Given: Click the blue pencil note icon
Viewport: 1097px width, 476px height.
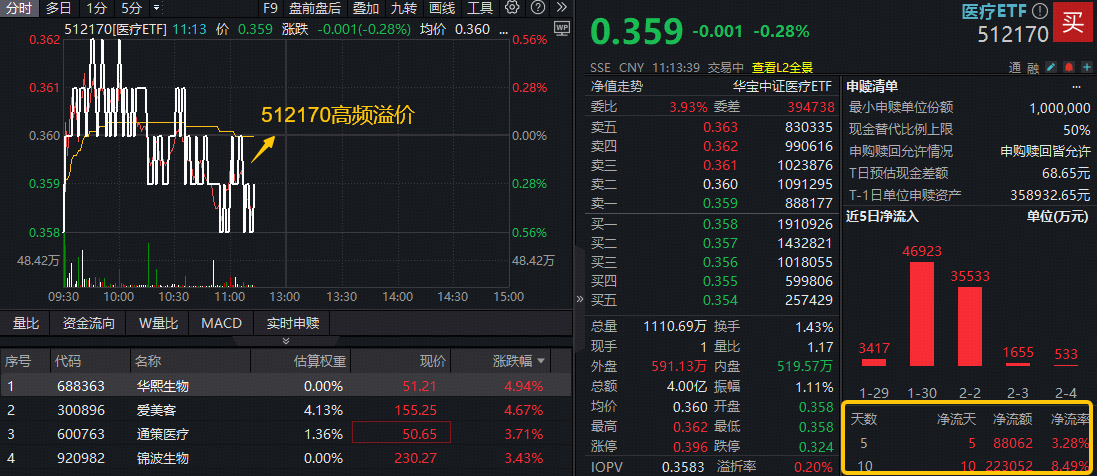Looking at the screenshot, I should point(1049,68).
